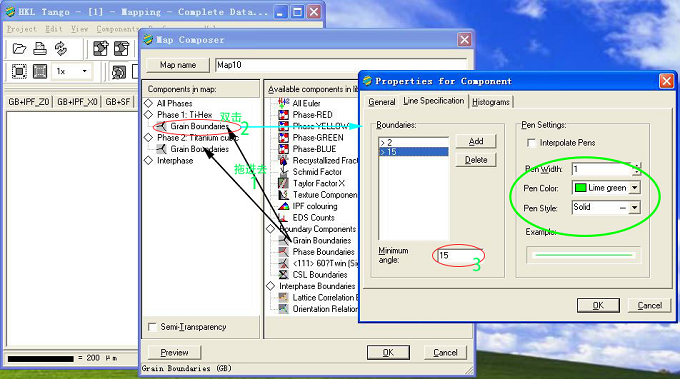Select the Taylor Factor X icon
The width and height of the screenshot is (680, 379).
click(283, 183)
